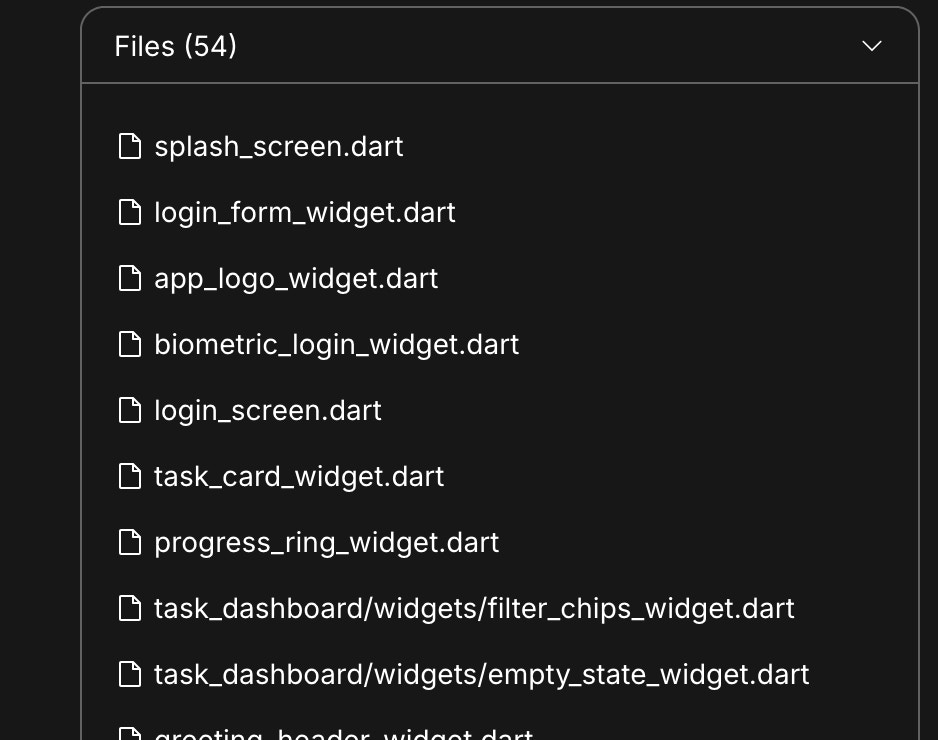Click the document icon next to login_form_widget.dart
938x740 pixels.
click(x=130, y=212)
